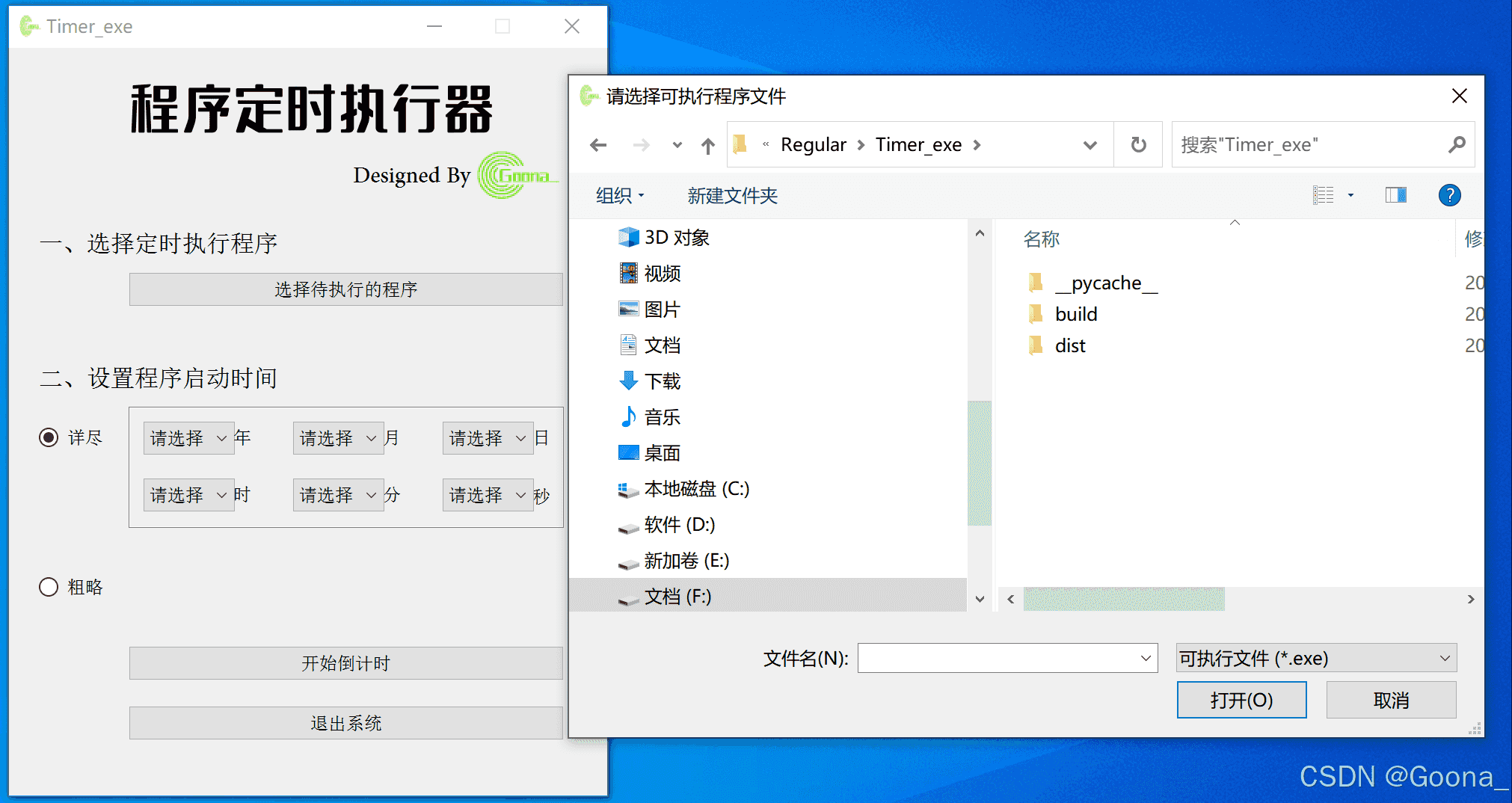Click the address bar folder icon
Image resolution: width=1512 pixels, height=803 pixels.
pos(740,144)
